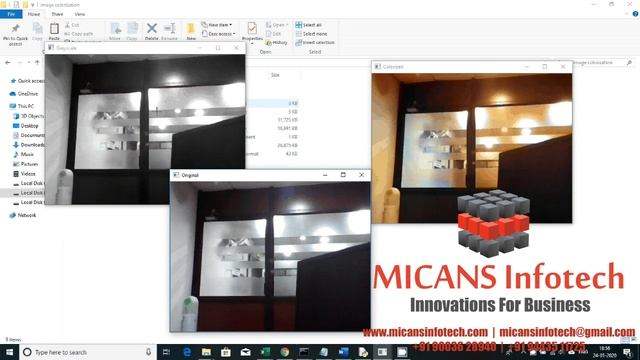Open 3D Objects folder in sidebar
Viewport: 640px width, 360px height.
(x=29, y=116)
